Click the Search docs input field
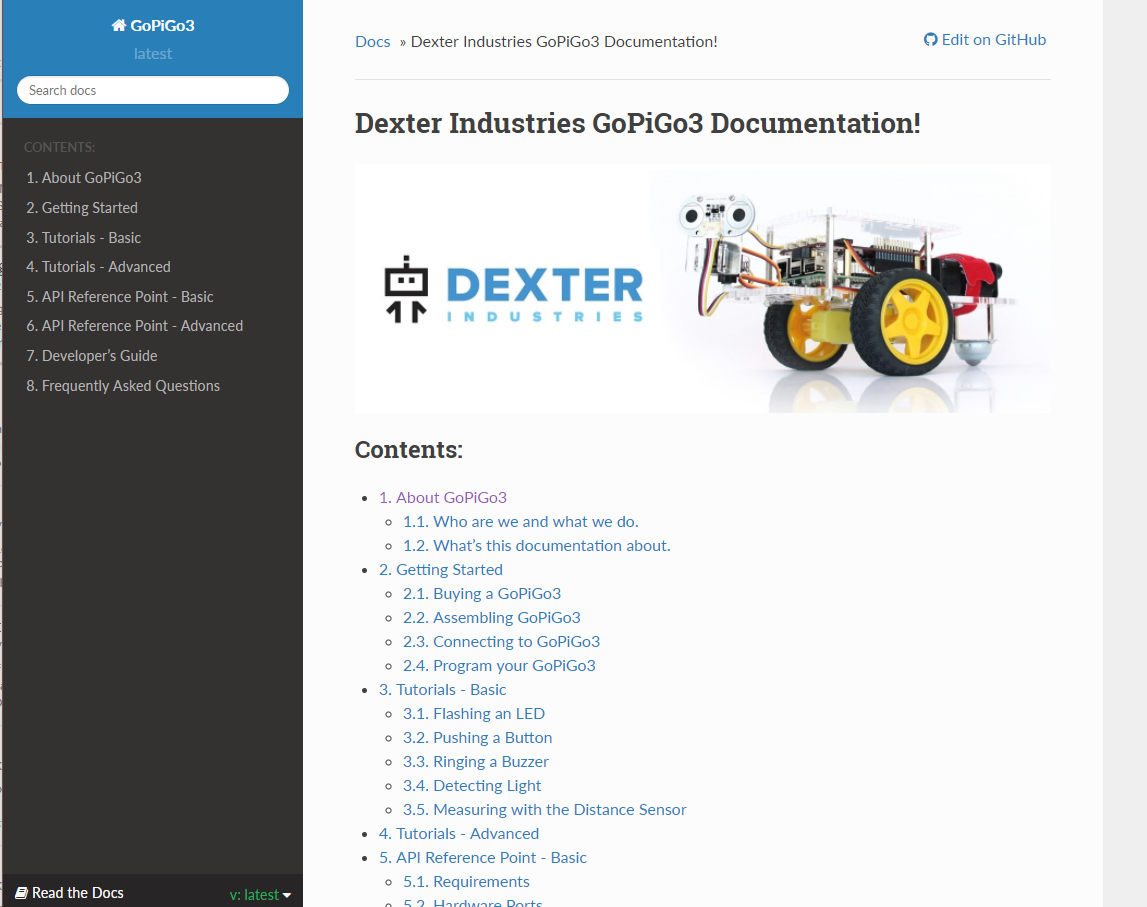Viewport: 1147px width, 907px height. (153, 90)
